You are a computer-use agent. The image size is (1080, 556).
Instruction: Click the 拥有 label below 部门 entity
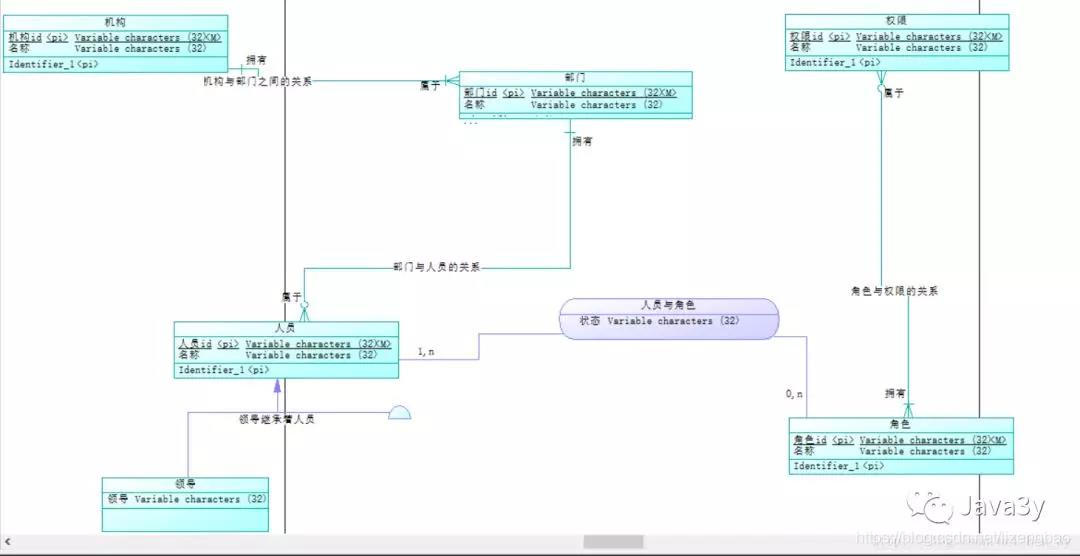582,141
